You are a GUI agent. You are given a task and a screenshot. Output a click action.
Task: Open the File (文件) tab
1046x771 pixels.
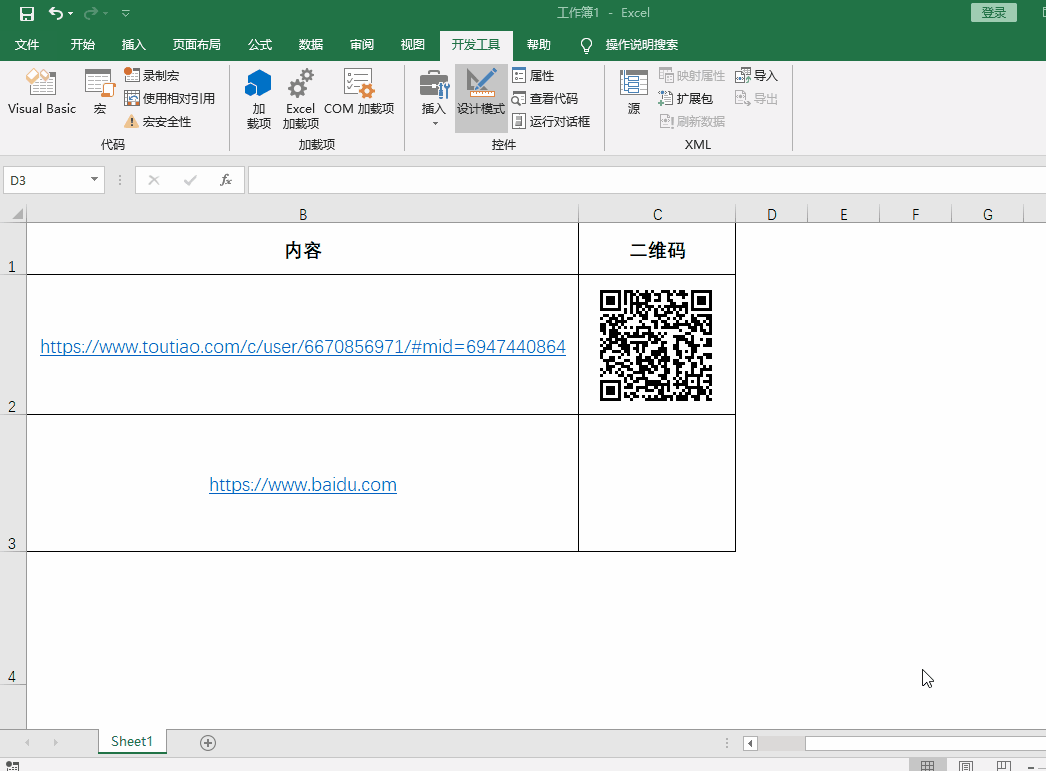27,45
